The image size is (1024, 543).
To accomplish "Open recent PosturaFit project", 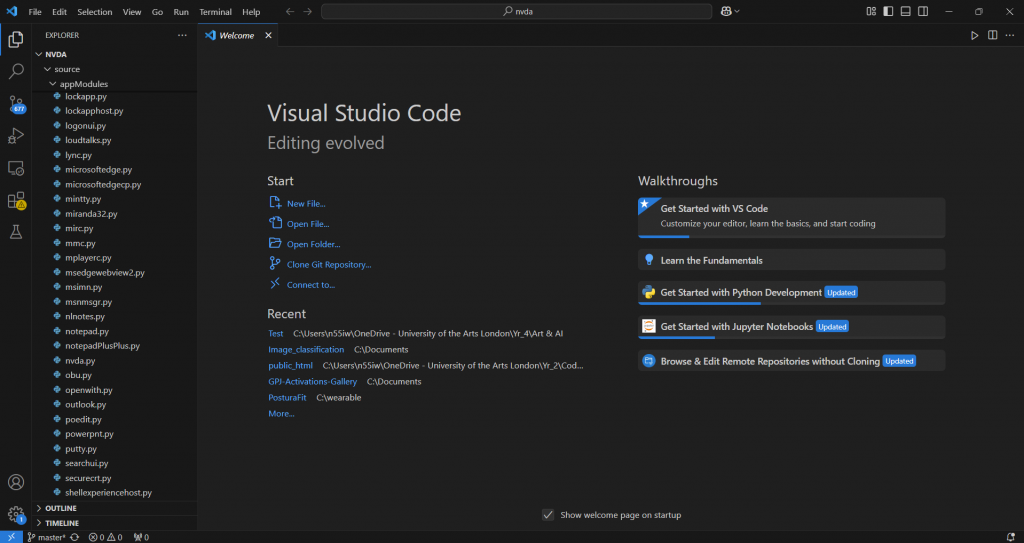I will [x=287, y=397].
